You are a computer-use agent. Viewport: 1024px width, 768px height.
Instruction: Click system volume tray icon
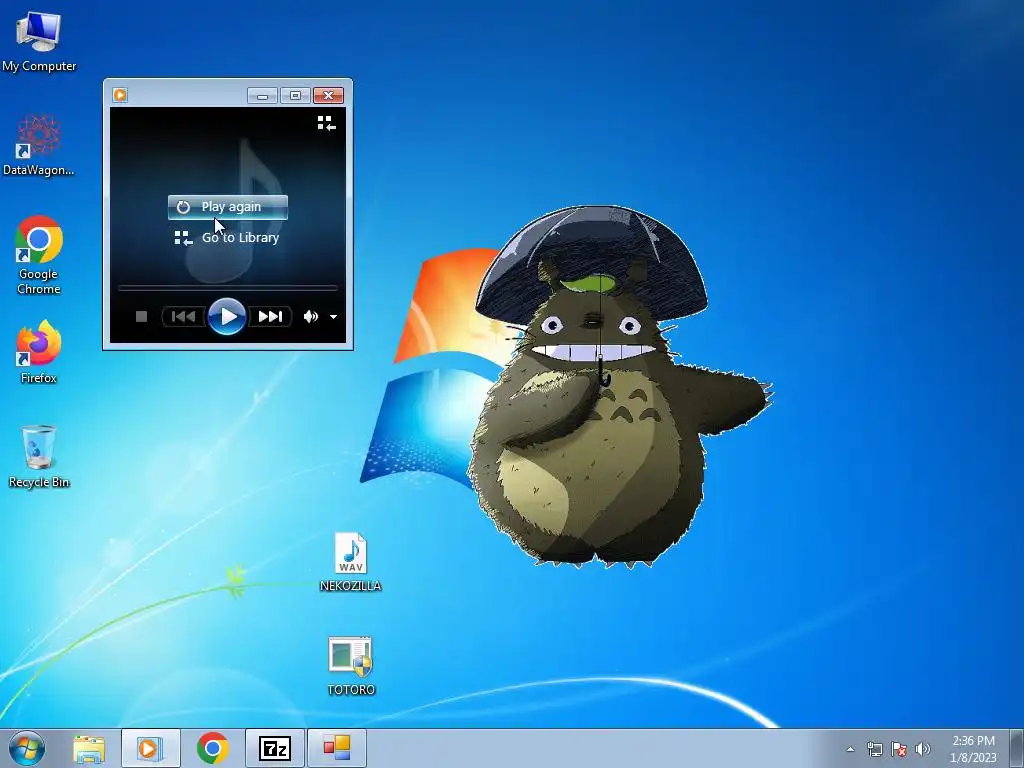[923, 749]
